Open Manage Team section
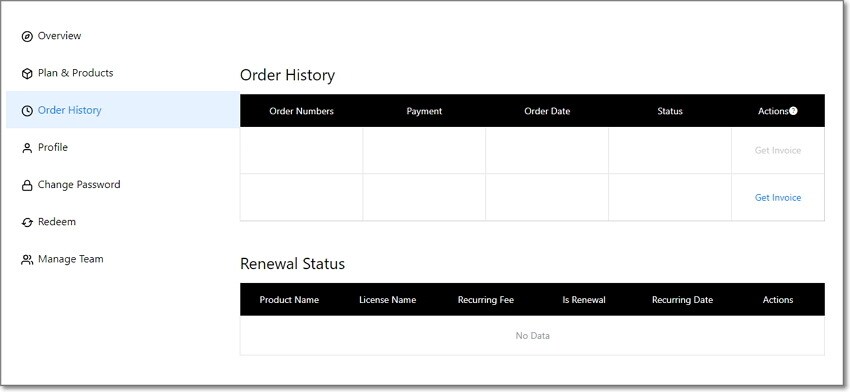The width and height of the screenshot is (850, 392). pos(70,259)
